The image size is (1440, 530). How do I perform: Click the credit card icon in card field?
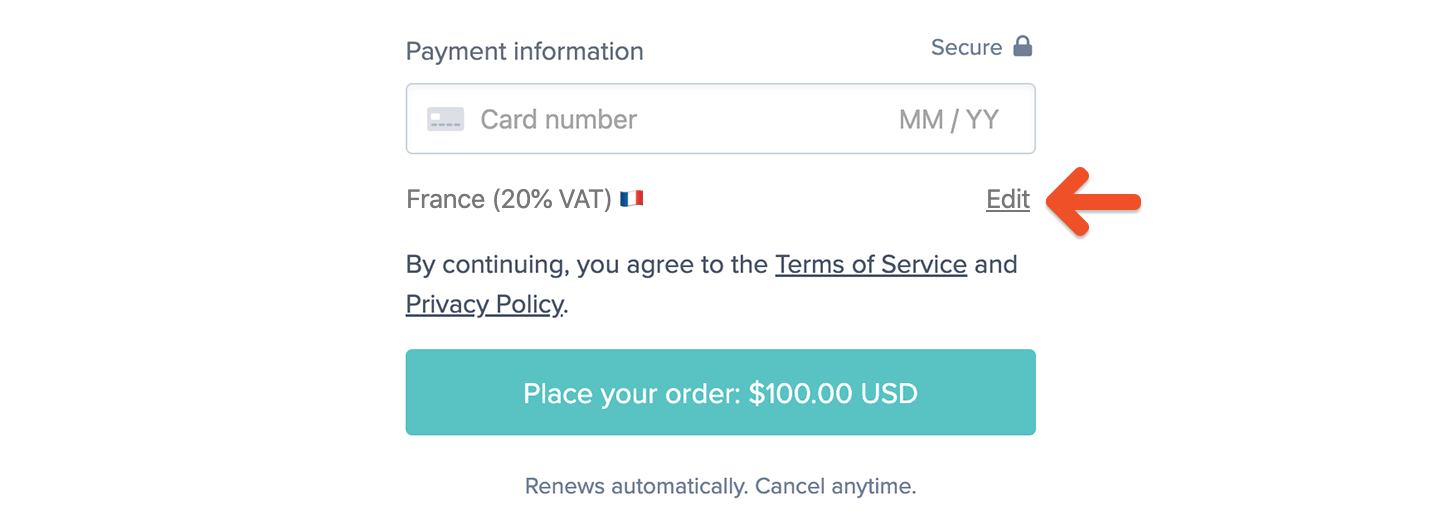(x=445, y=119)
